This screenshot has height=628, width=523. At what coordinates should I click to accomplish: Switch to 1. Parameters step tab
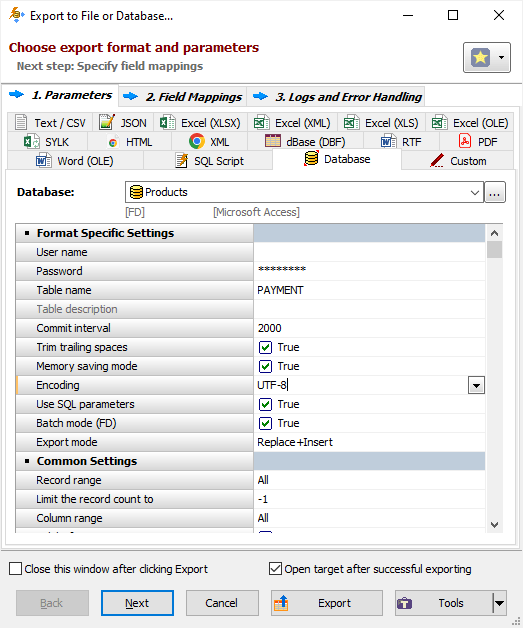[x=60, y=95]
